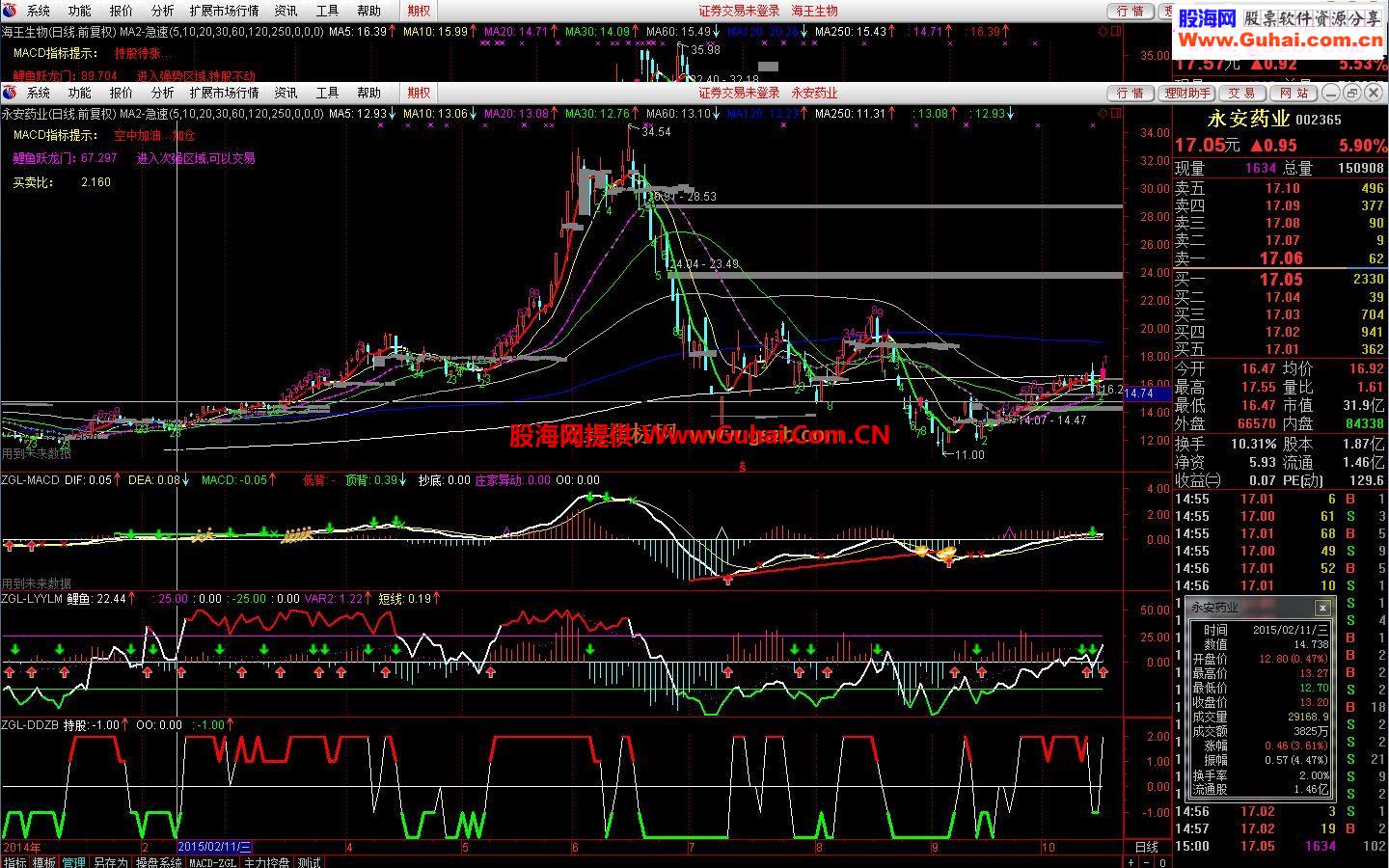This screenshot has height=868, width=1389.
Task: Click the 2014年 label on the time axis
Action: (x=22, y=847)
